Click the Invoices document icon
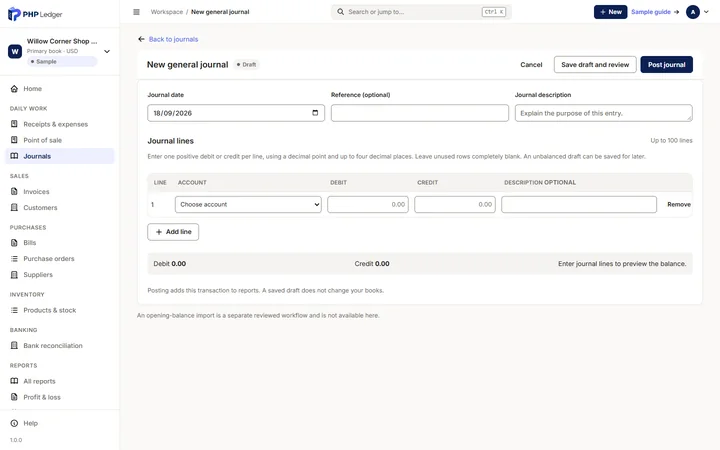The height and width of the screenshot is (450, 720). (14, 191)
